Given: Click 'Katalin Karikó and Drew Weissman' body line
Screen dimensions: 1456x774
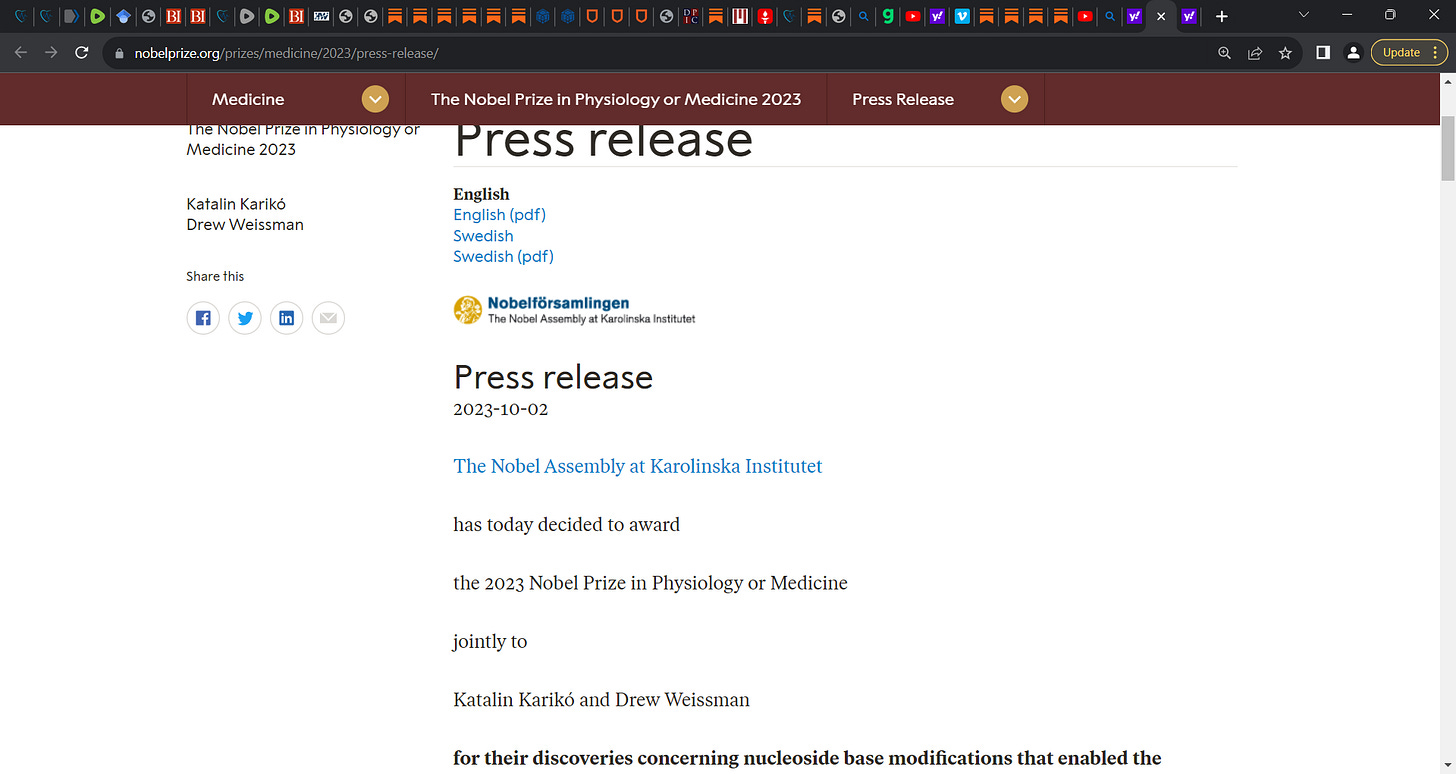Looking at the screenshot, I should pos(601,700).
